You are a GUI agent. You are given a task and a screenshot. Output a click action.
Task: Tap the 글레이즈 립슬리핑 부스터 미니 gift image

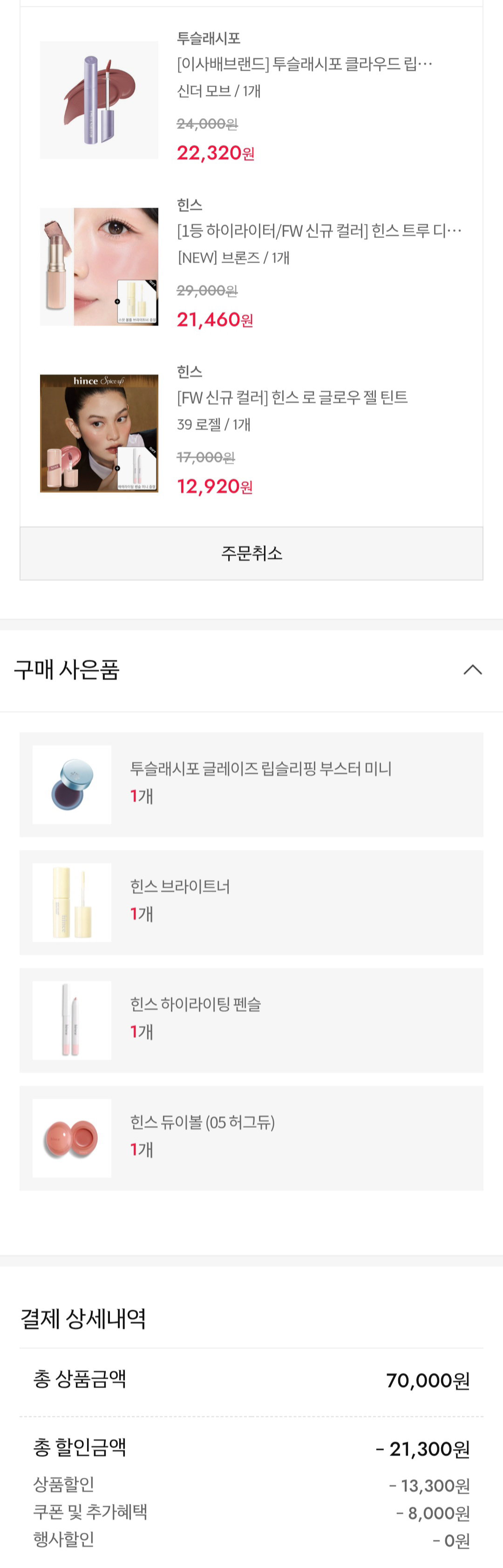(72, 784)
